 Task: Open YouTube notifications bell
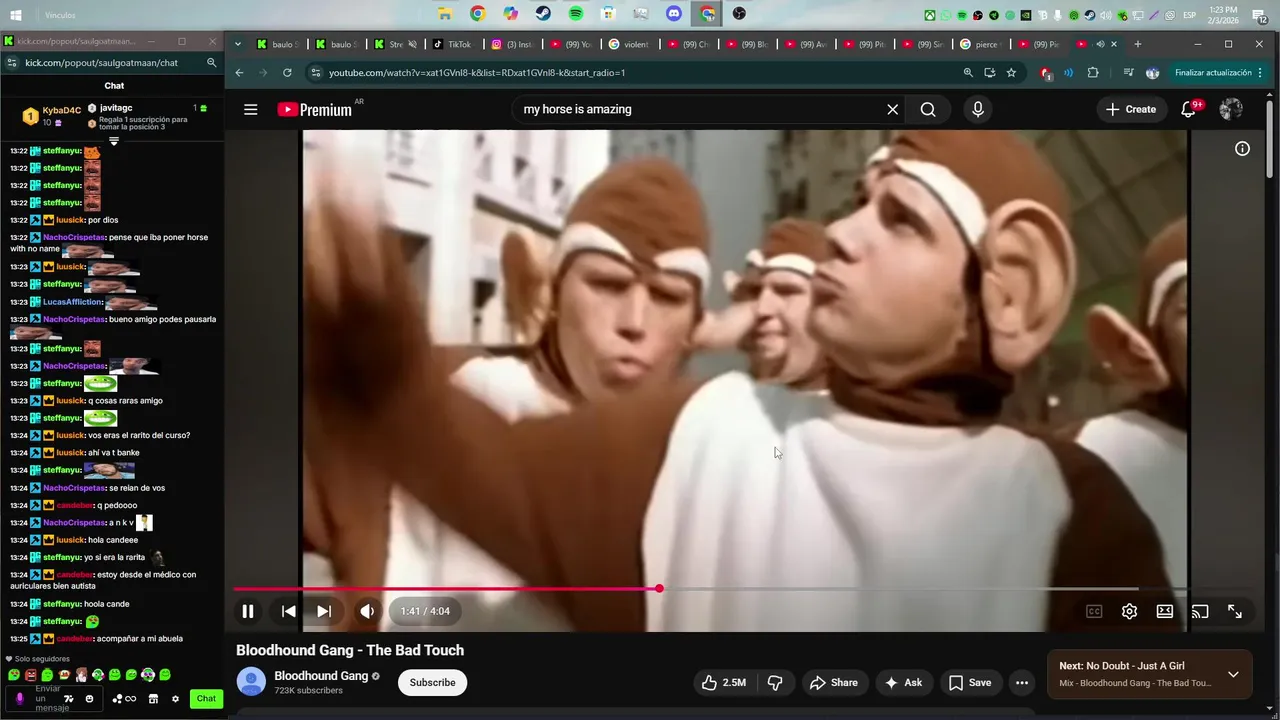tap(1188, 109)
